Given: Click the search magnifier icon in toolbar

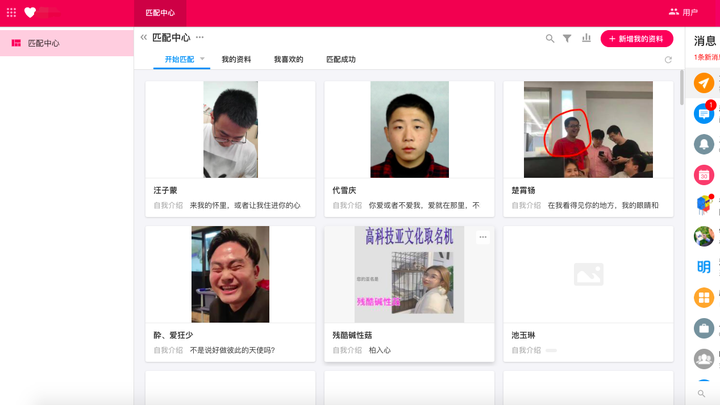Looking at the screenshot, I should 550,39.
